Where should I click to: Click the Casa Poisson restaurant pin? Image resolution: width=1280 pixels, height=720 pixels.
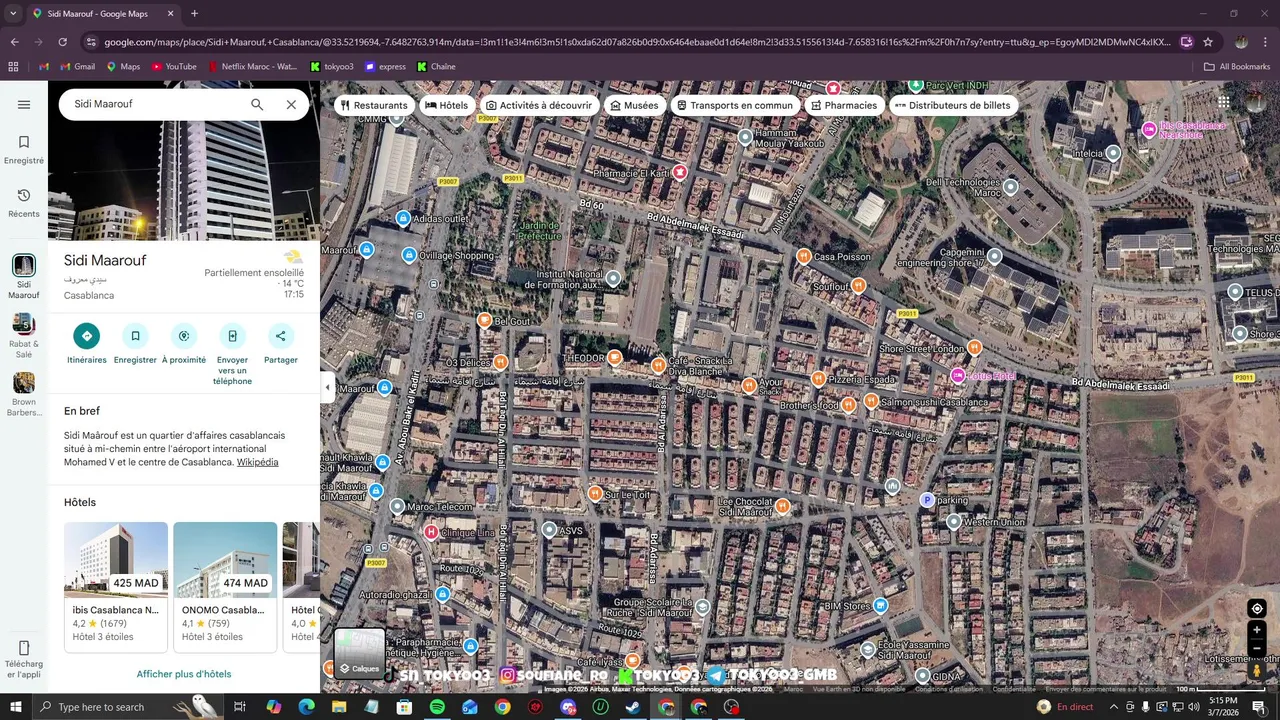coord(803,256)
